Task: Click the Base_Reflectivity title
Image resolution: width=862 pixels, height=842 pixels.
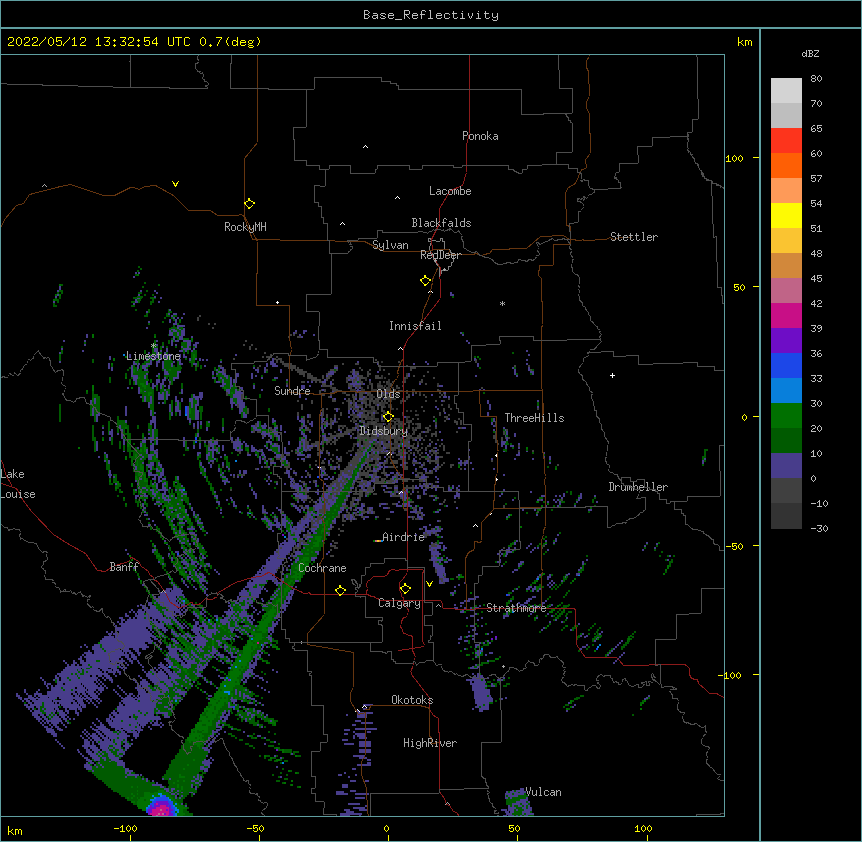Action: [431, 15]
